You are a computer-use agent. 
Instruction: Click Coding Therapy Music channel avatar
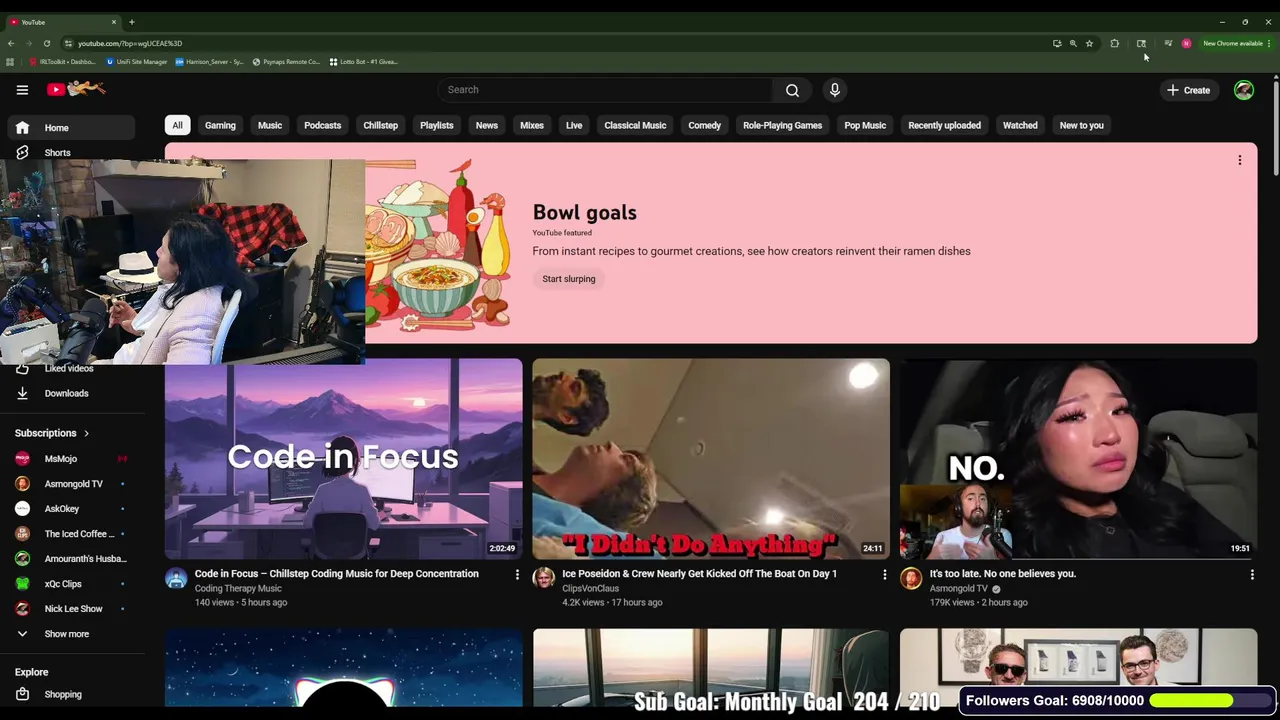pos(176,578)
